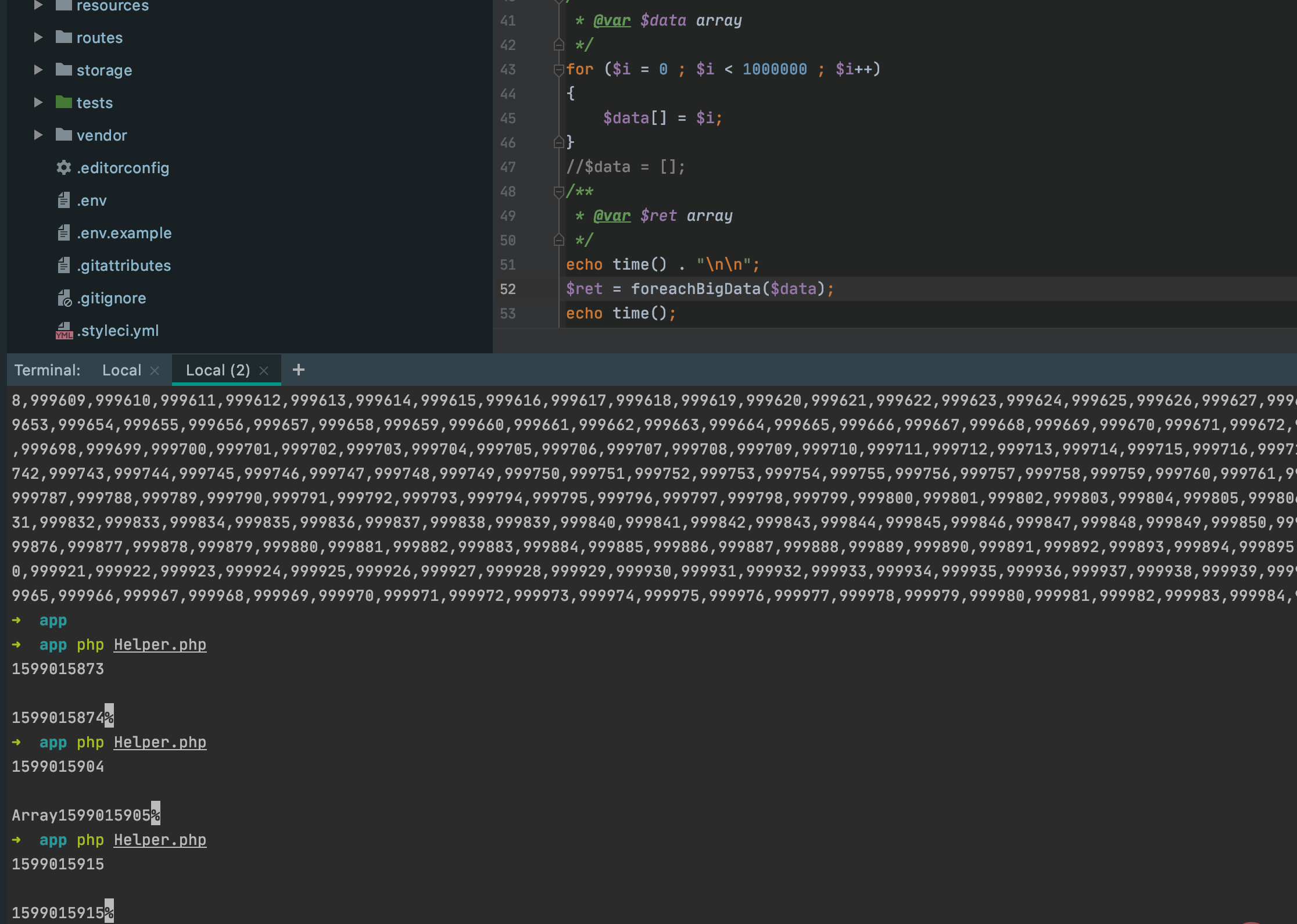Click the .gitattributes file icon
The height and width of the screenshot is (924, 1297).
tap(63, 266)
